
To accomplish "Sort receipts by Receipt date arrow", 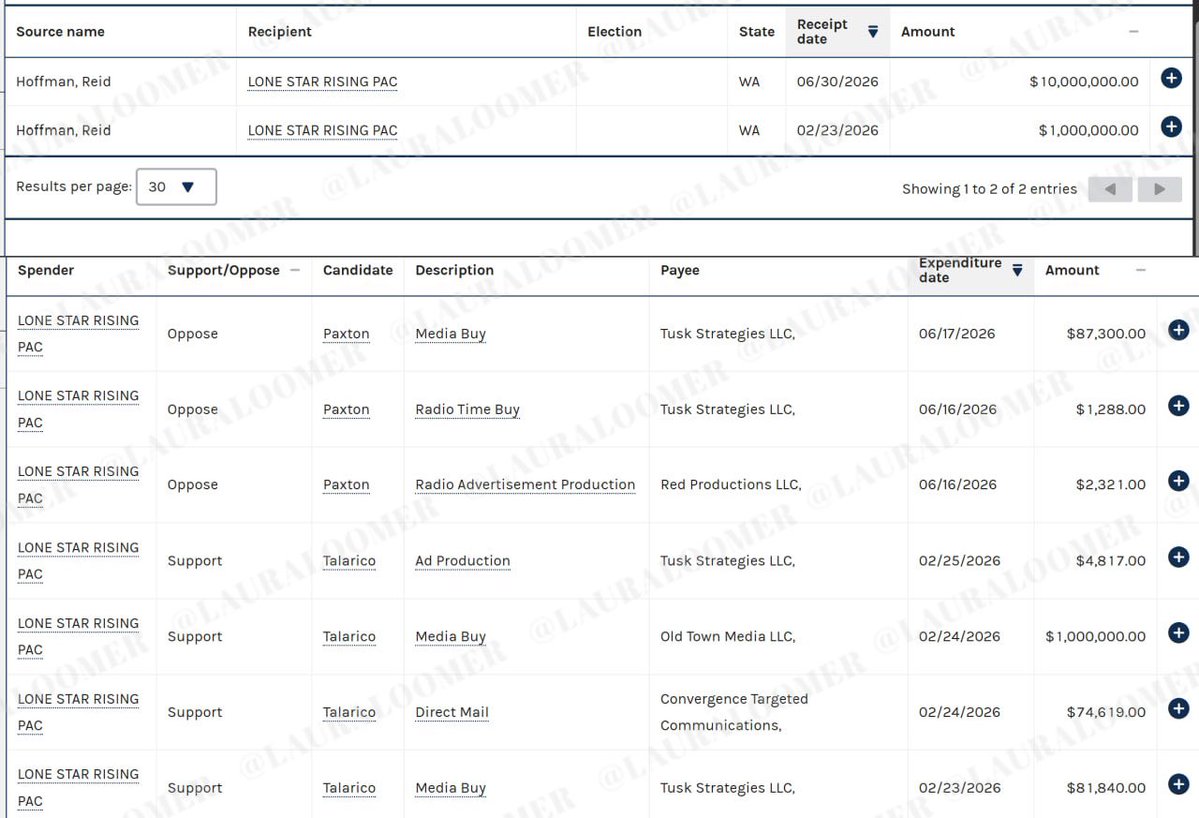I will [872, 32].
